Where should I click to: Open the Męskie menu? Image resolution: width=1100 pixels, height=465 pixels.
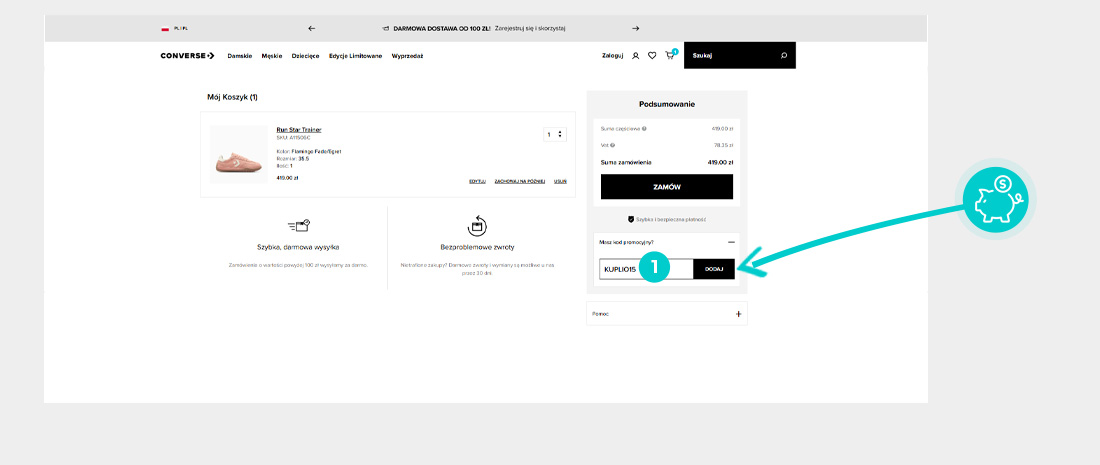tap(271, 56)
